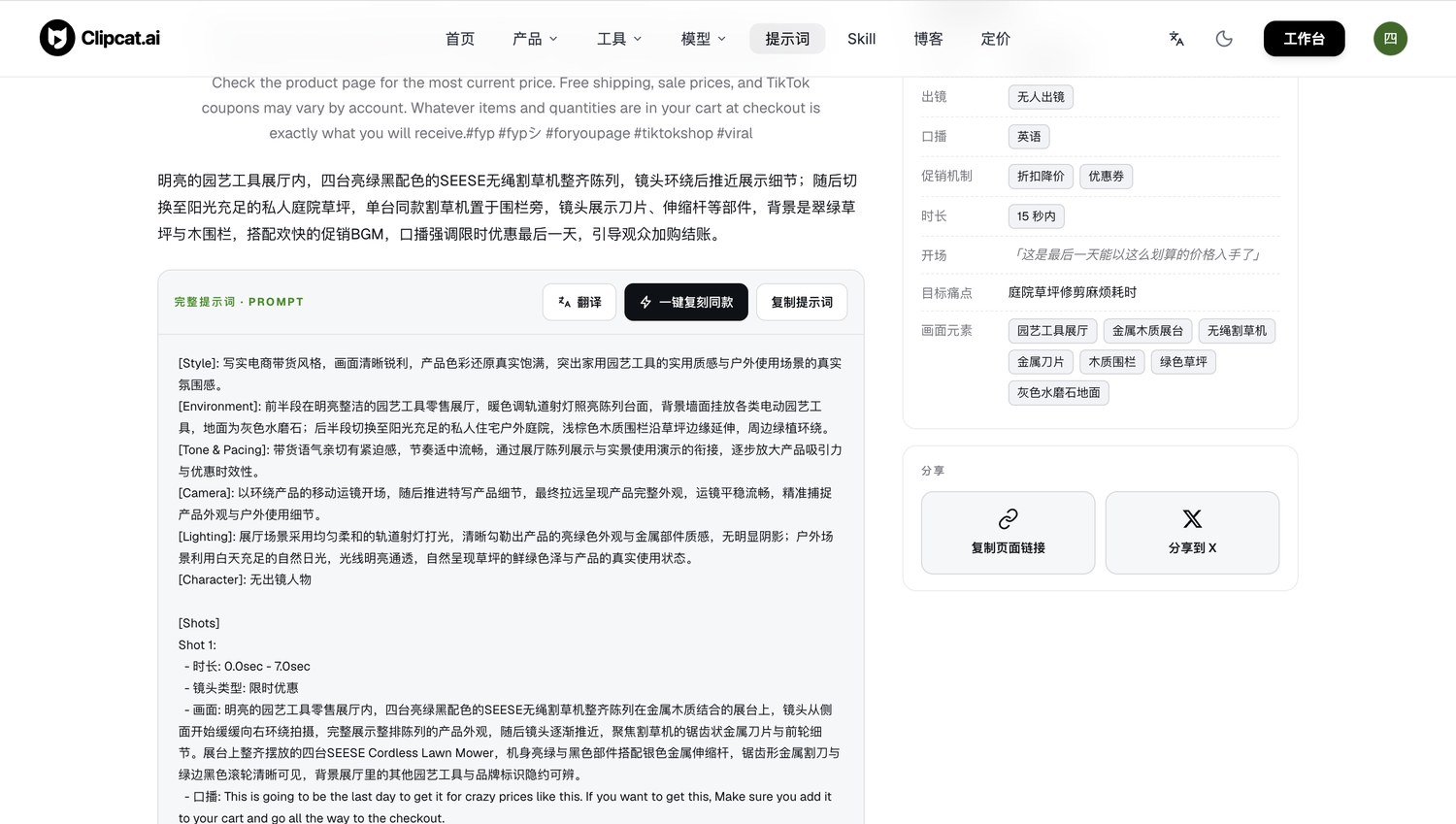Click the 优惠券 tag
The image size is (1456, 824).
click(1106, 177)
